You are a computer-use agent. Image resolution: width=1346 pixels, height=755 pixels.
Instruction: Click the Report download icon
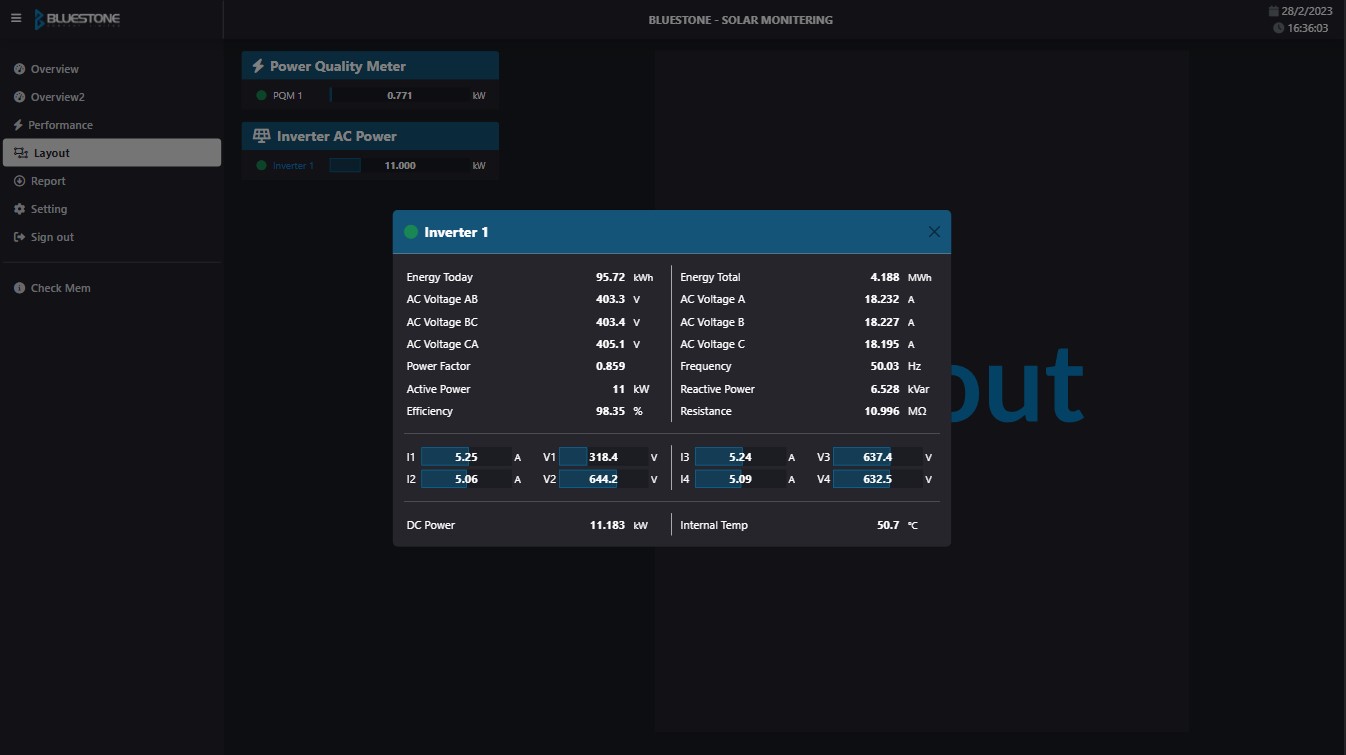[x=20, y=181]
